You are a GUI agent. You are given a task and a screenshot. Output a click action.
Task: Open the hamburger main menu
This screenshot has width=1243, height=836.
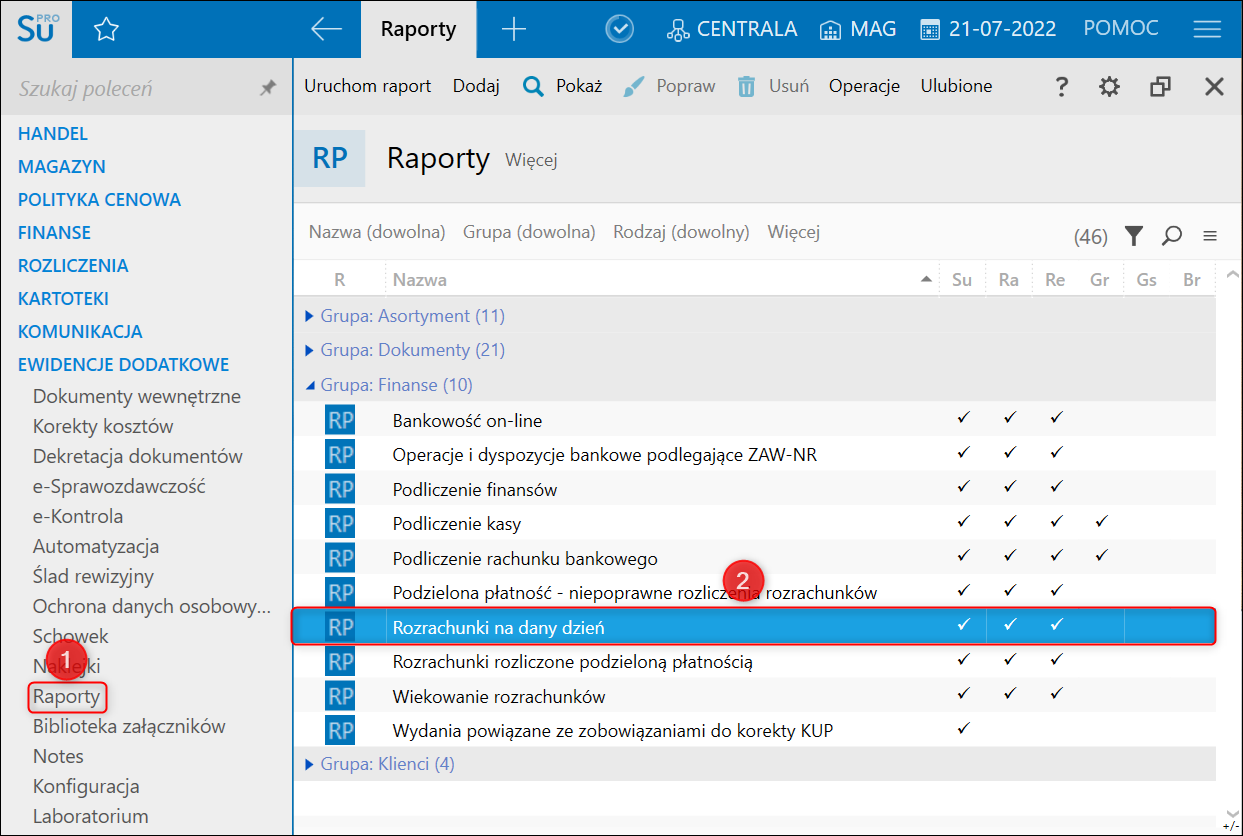click(1207, 29)
